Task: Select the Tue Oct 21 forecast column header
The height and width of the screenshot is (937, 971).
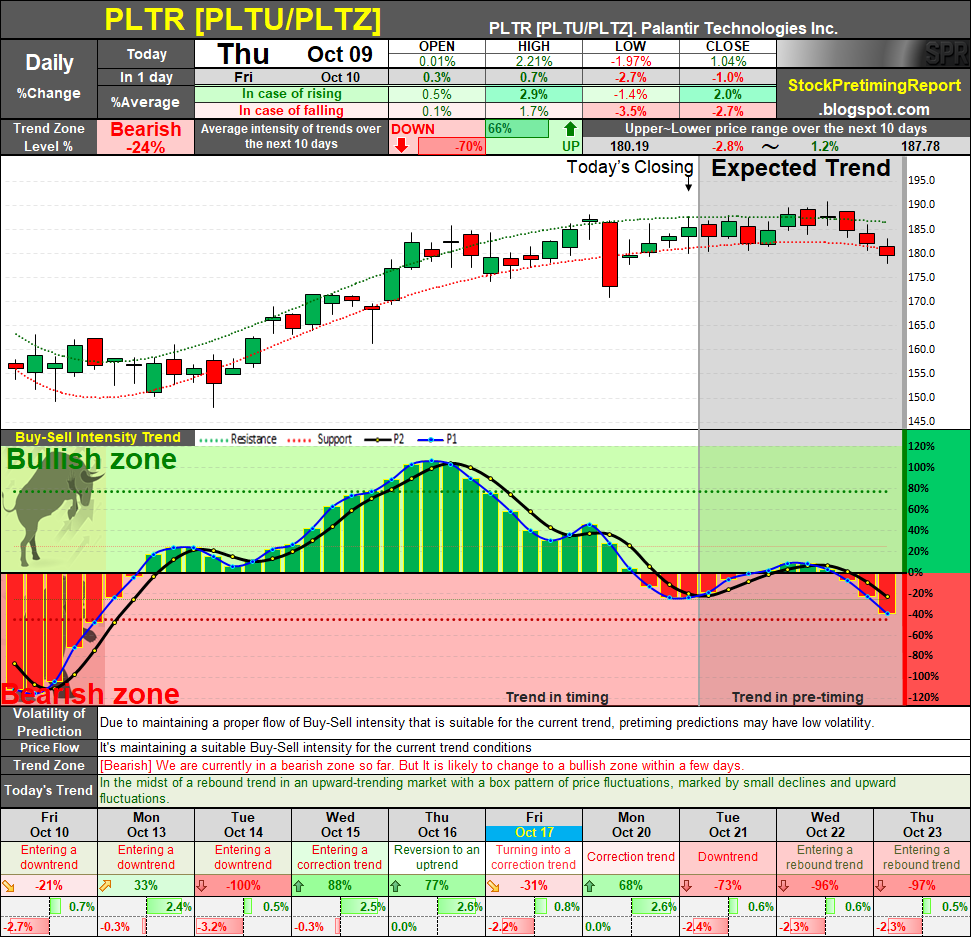Action: tap(728, 825)
